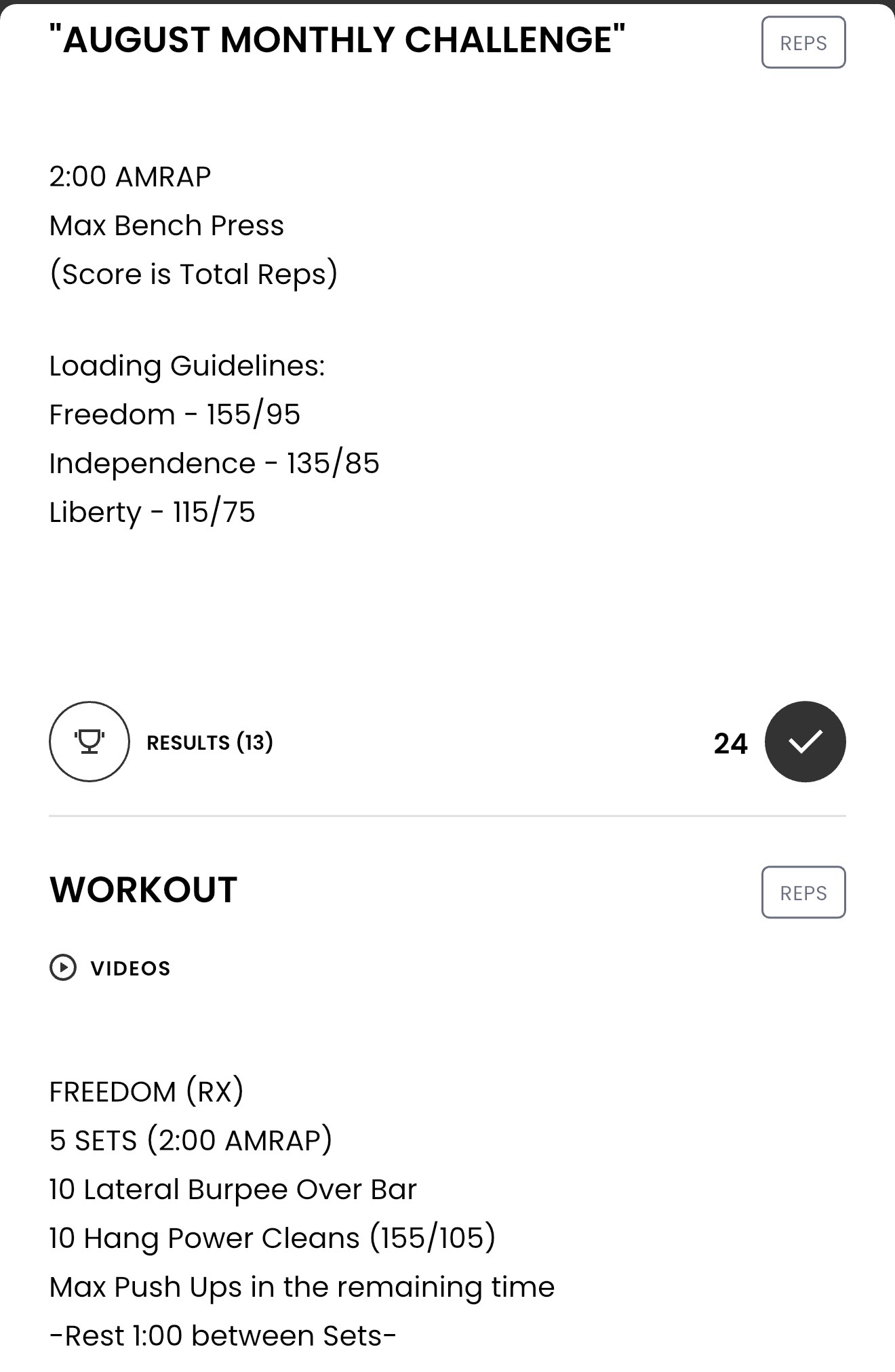Viewport: 895px width, 1372px height.
Task: Open the trophy leaderboard icon
Action: coord(89,742)
